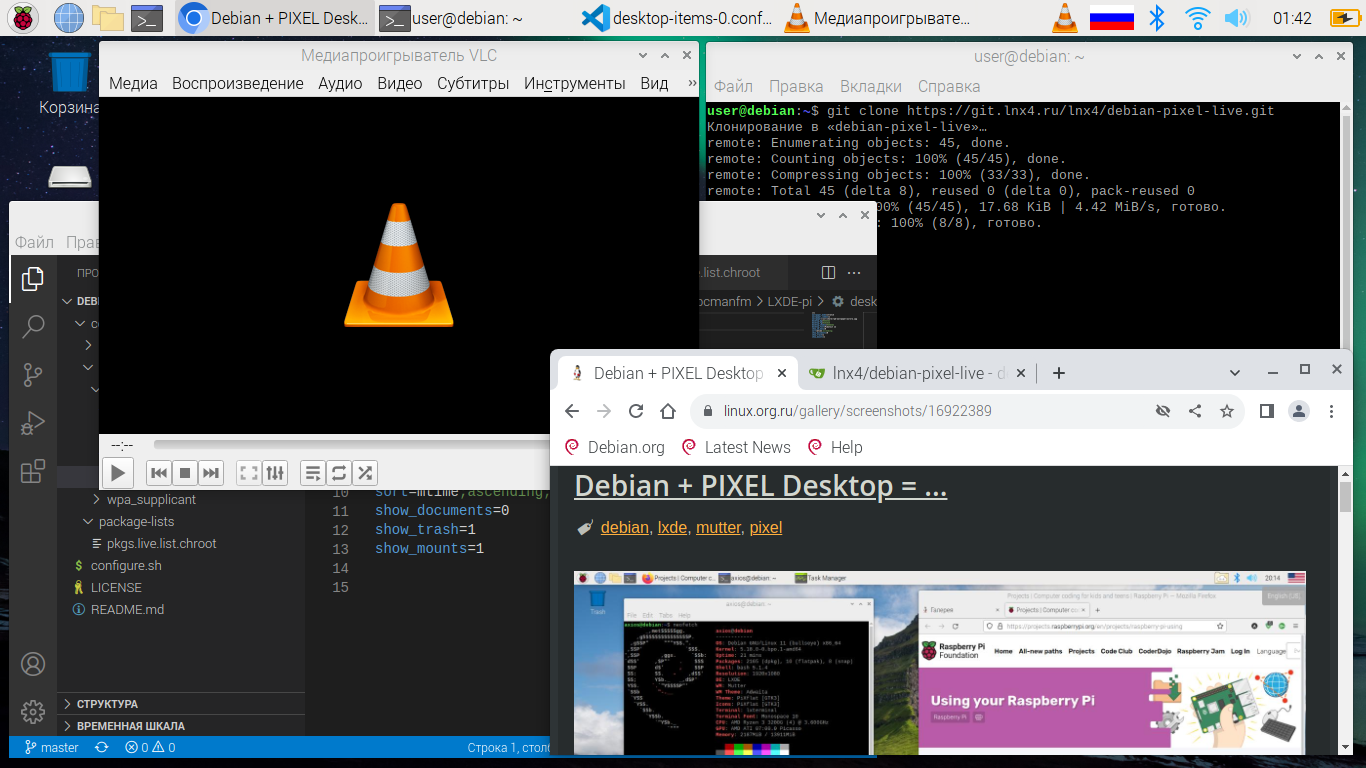
Task: Follow the lxde tag link
Action: [672, 527]
